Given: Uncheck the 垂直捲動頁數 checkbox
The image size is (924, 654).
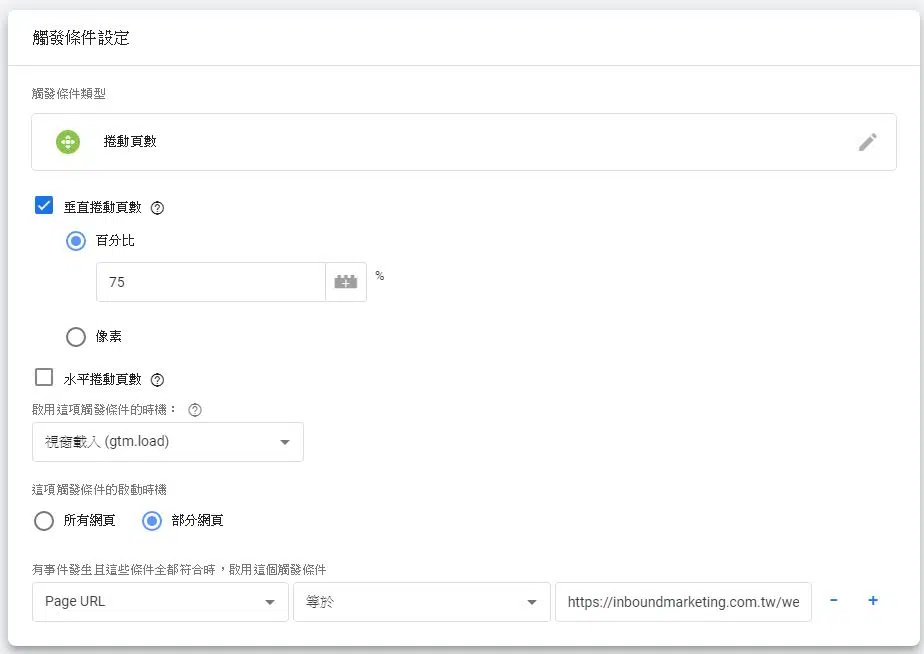Looking at the screenshot, I should 44,206.
